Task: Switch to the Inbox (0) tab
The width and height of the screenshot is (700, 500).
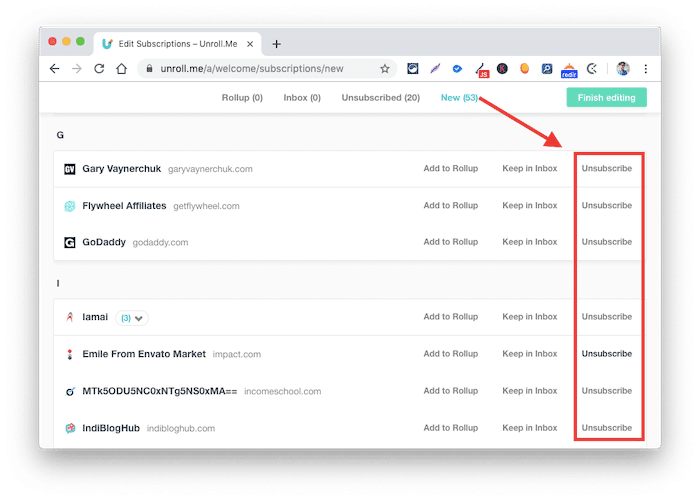Action: [x=302, y=98]
